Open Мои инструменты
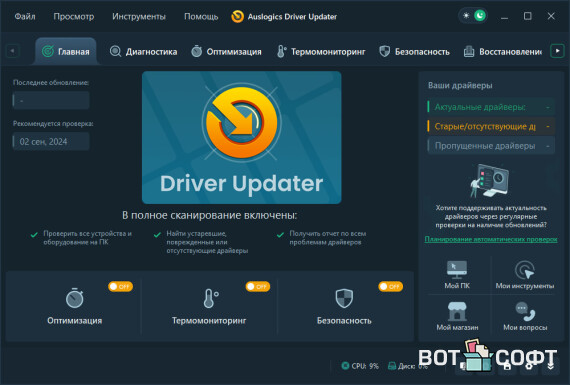570x385 pixels. pos(525,275)
